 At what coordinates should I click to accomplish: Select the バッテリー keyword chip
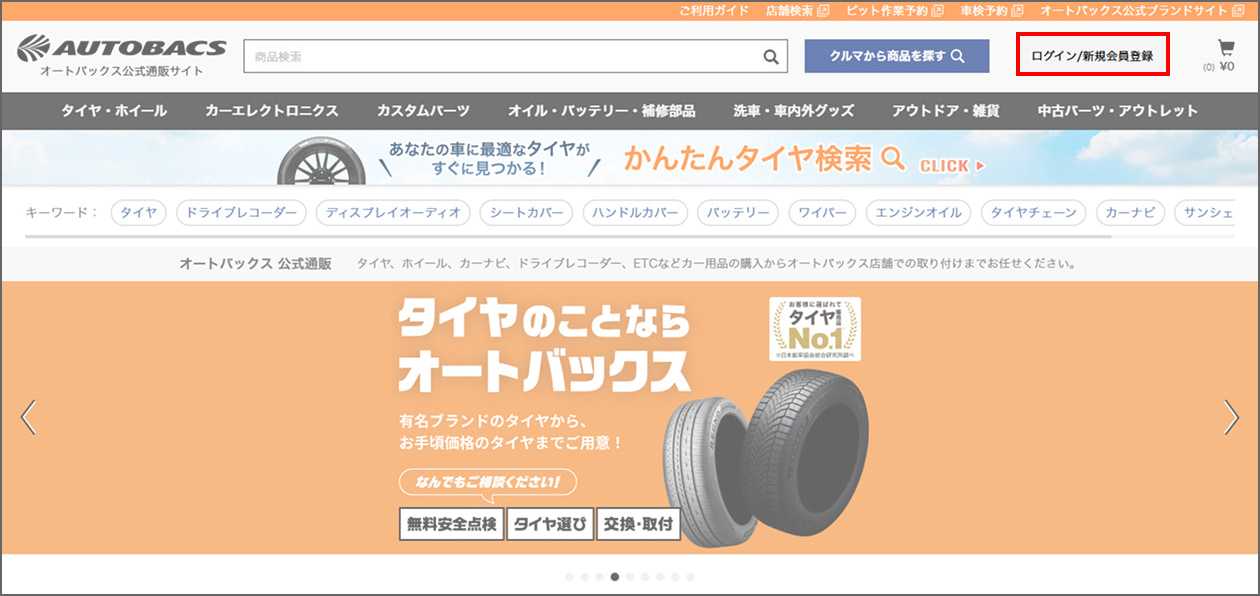738,213
